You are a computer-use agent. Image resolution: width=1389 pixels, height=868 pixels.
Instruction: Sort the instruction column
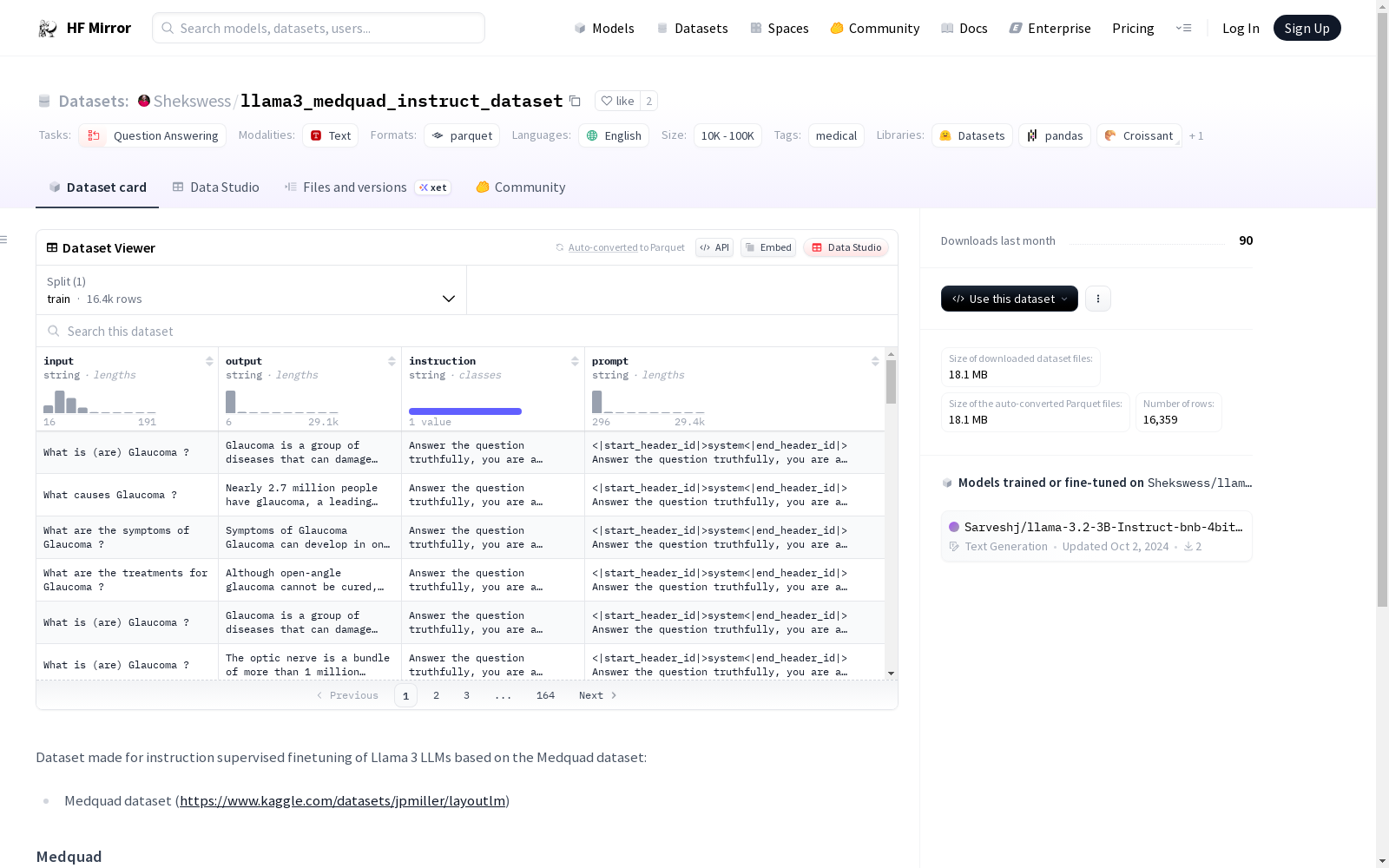coord(575,361)
